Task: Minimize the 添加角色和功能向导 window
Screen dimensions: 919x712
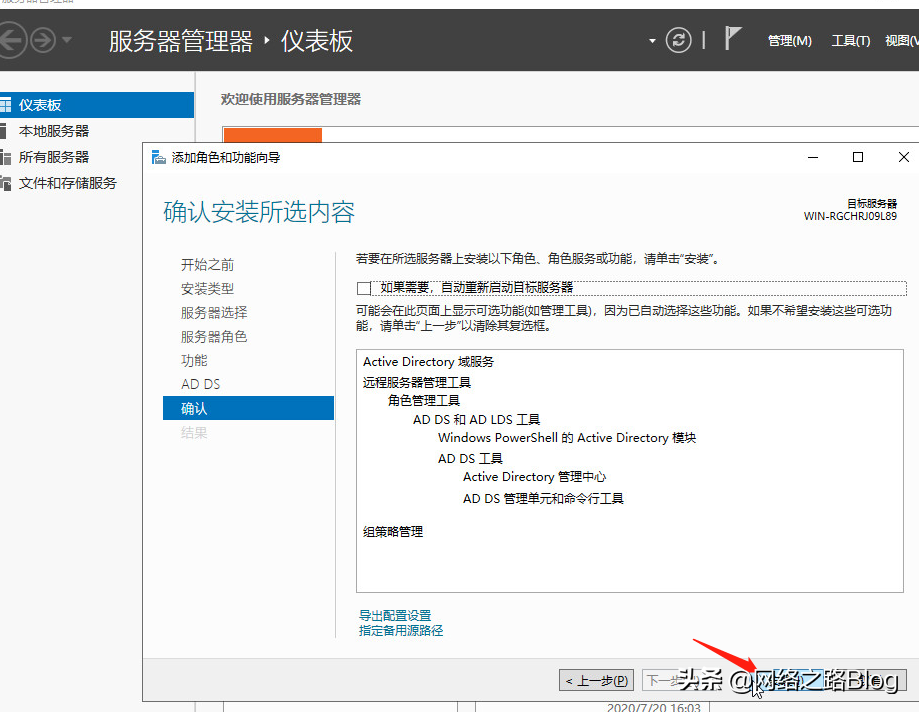Action: (813, 157)
